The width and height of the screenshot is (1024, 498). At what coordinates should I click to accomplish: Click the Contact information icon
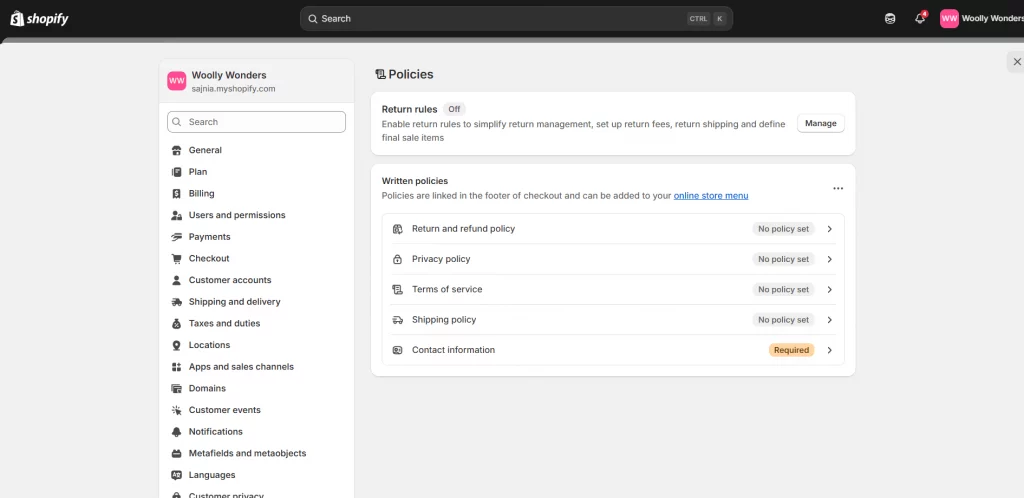coord(397,350)
